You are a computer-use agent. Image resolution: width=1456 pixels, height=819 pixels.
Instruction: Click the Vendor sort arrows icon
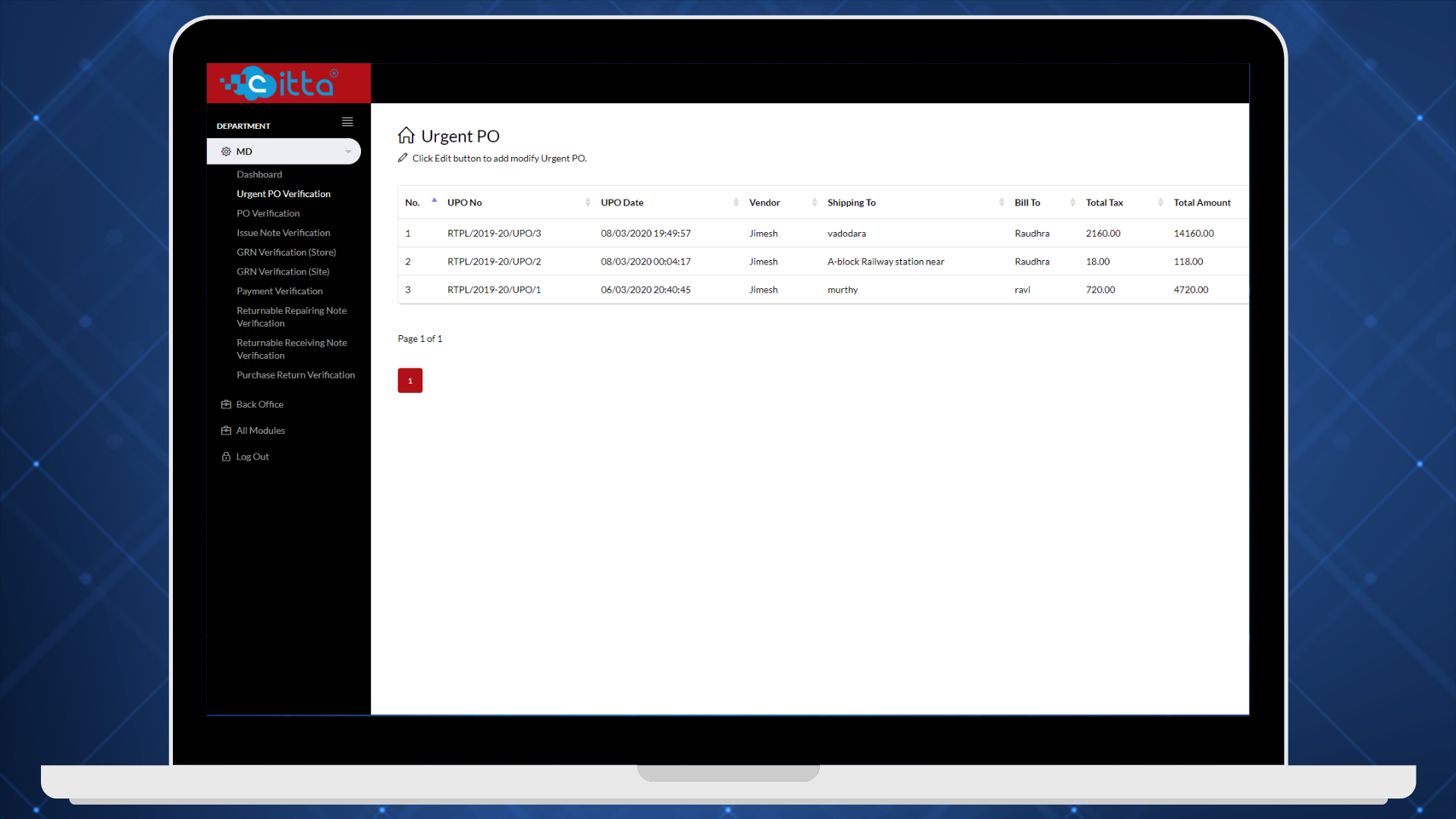[x=814, y=202]
